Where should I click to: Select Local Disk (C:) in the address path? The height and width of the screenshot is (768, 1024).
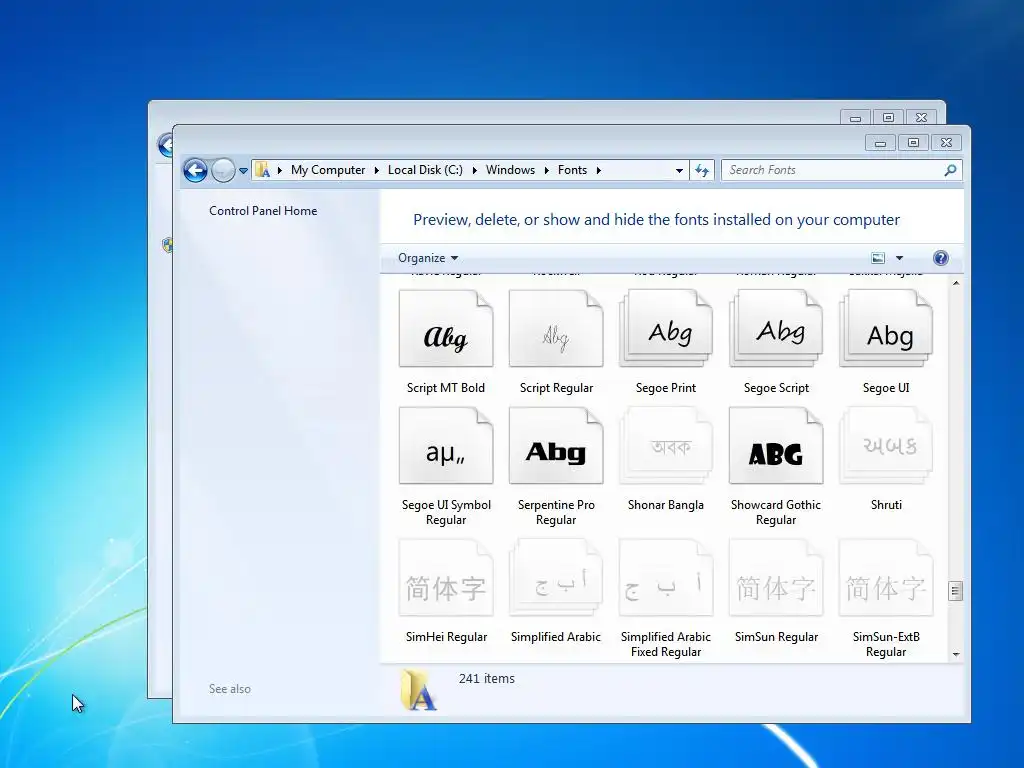(425, 170)
